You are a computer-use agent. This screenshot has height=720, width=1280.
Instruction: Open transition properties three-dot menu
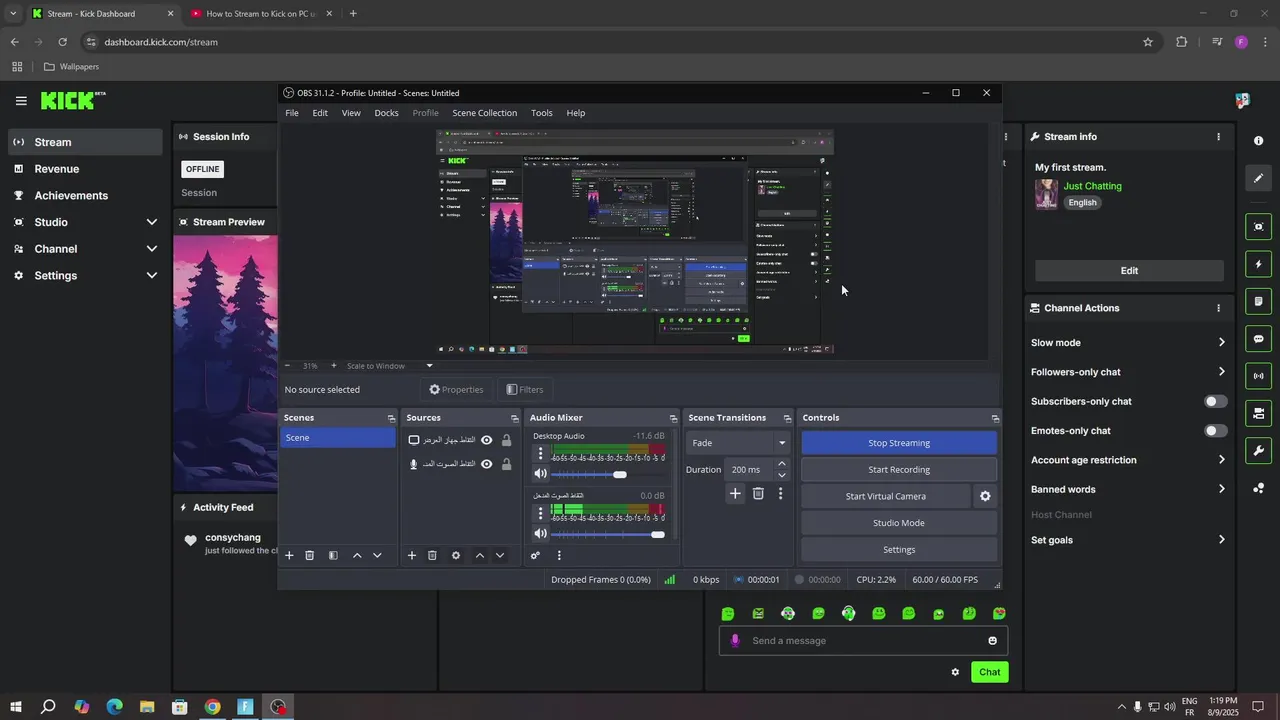pos(781,493)
